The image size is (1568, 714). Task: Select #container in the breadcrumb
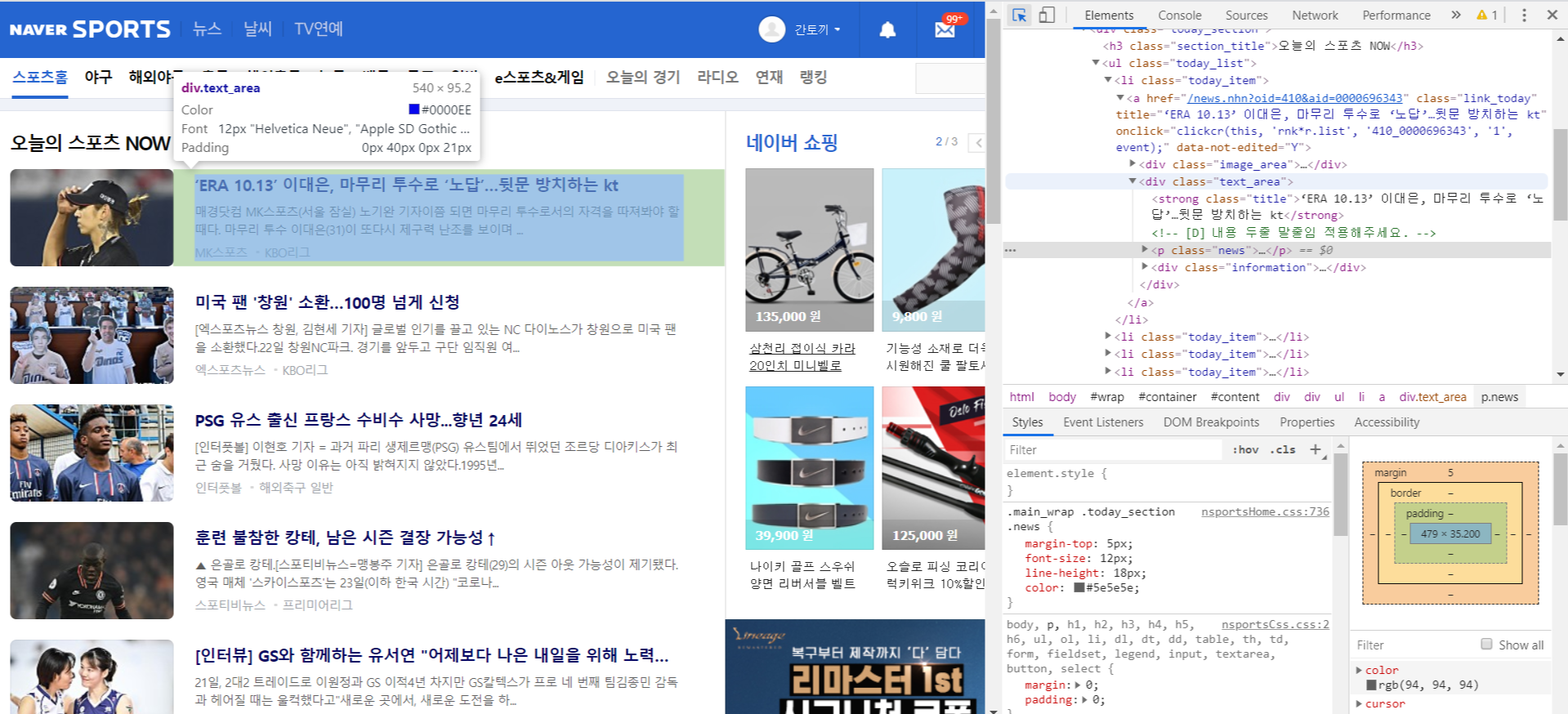tap(1167, 396)
